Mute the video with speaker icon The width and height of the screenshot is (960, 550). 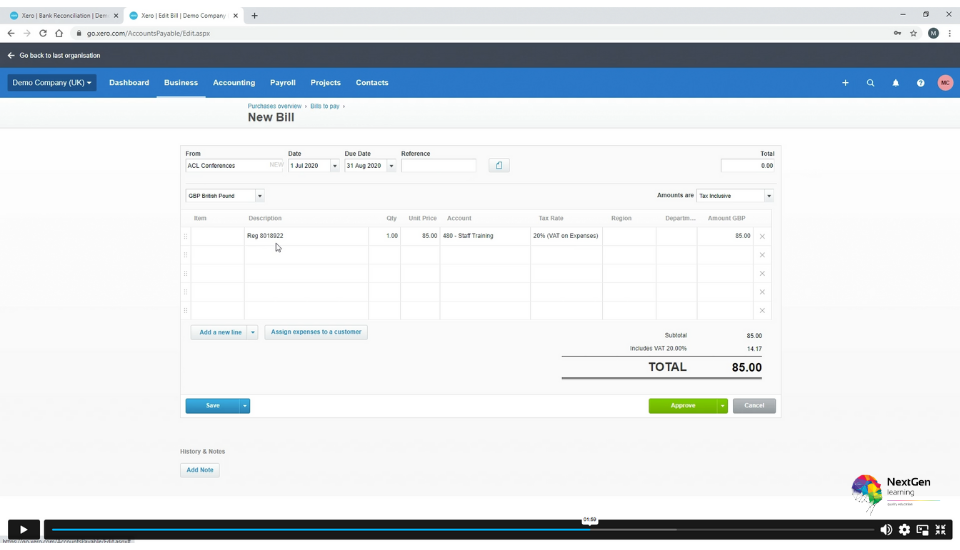tap(886, 530)
